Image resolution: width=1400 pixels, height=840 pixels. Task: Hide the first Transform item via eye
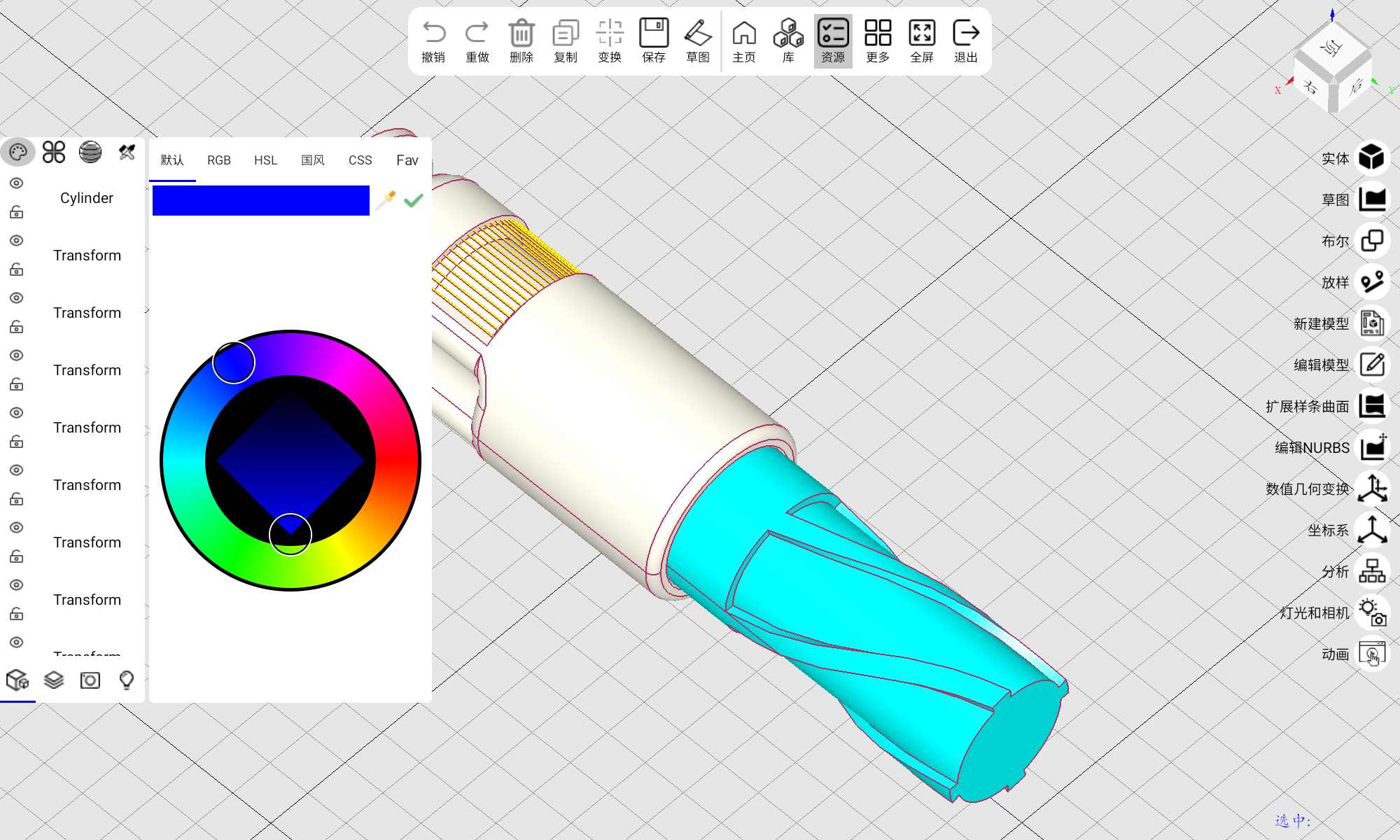(17, 241)
